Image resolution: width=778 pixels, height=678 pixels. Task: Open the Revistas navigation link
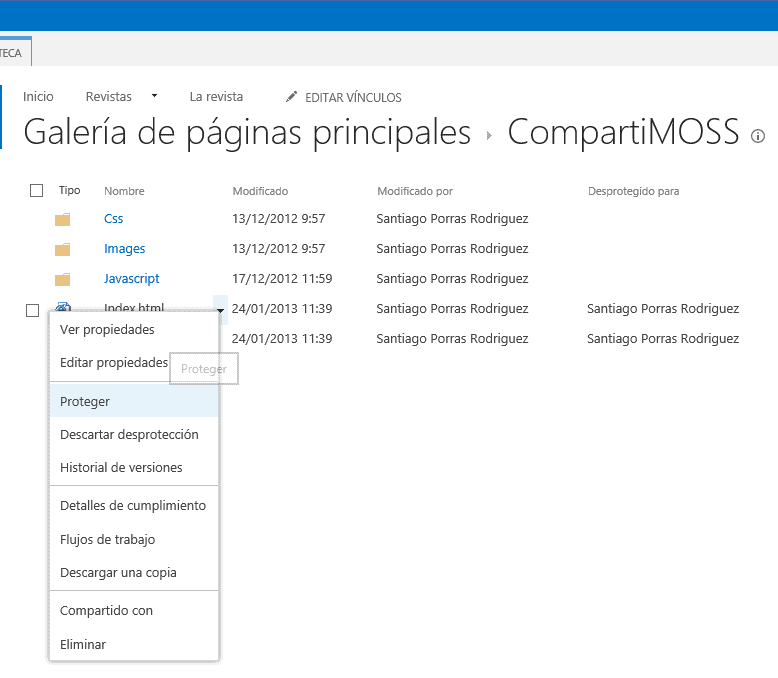coord(109,96)
